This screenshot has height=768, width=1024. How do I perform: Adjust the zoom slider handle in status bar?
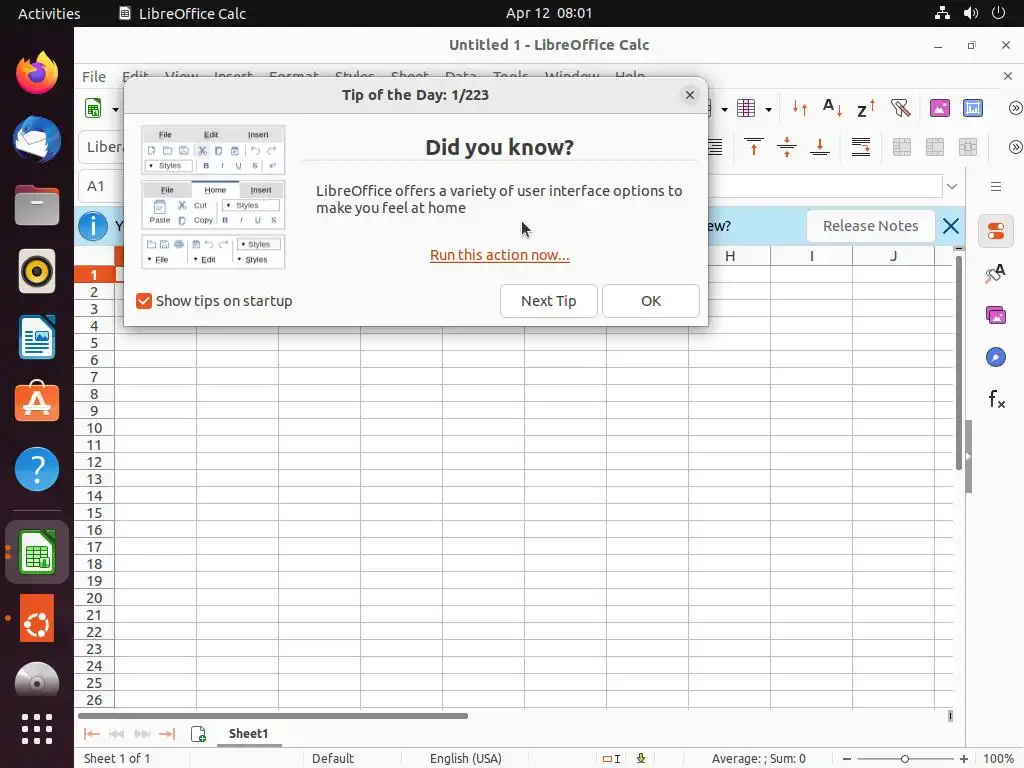pyautogui.click(x=904, y=759)
